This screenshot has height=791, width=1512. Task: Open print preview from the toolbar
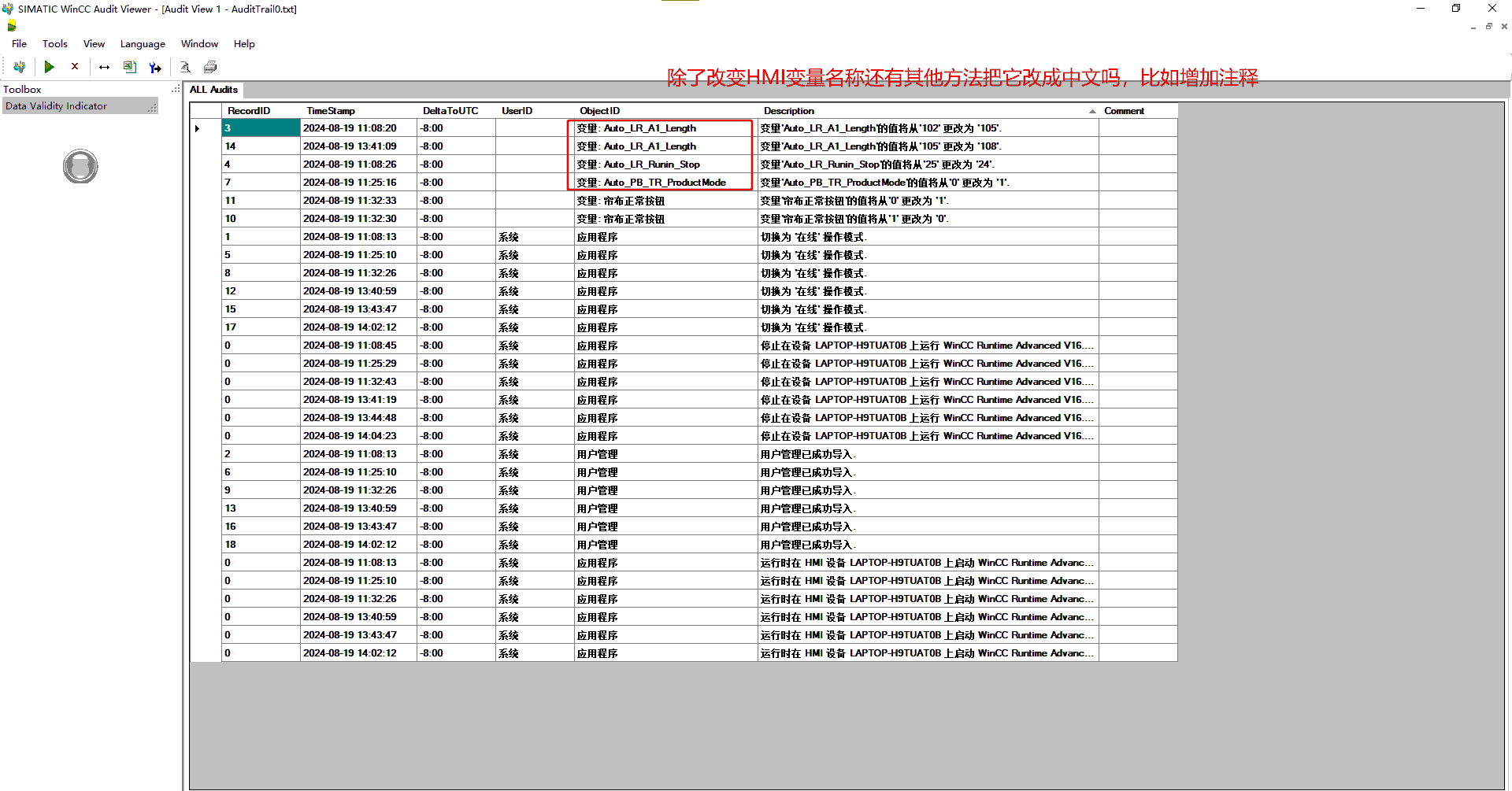185,67
